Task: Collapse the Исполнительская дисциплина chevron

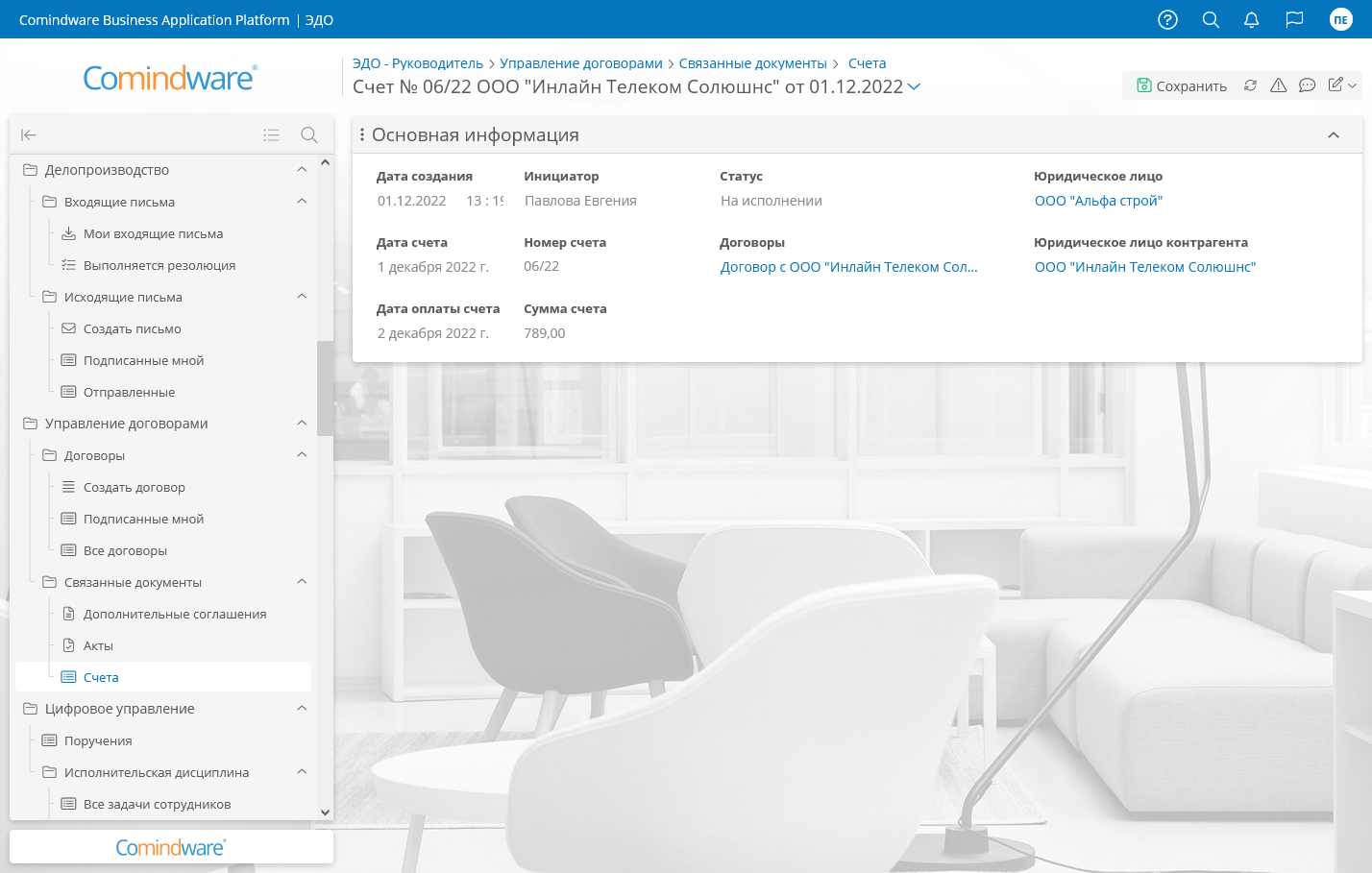Action: coord(302,771)
